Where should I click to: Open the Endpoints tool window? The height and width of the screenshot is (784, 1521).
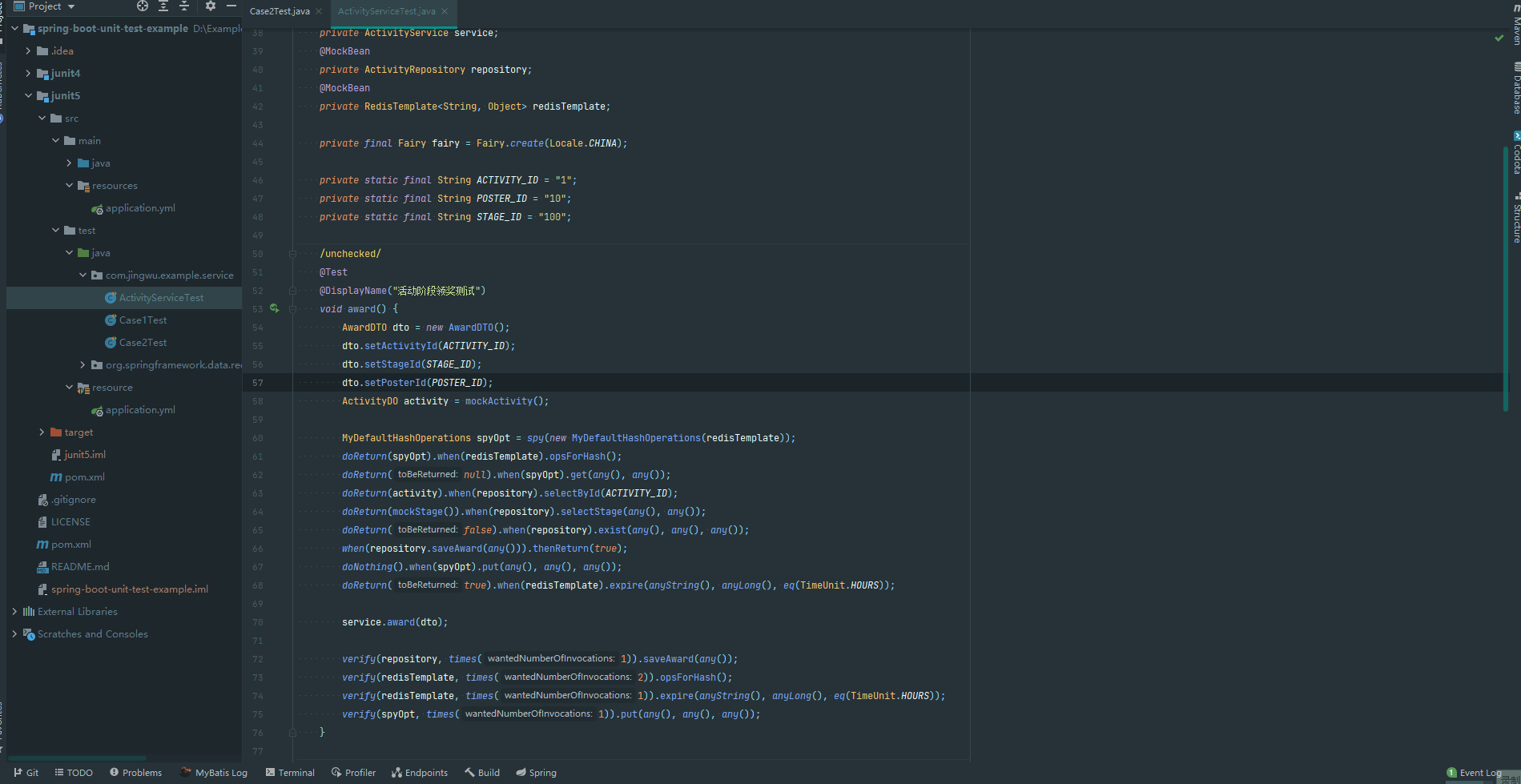point(420,773)
